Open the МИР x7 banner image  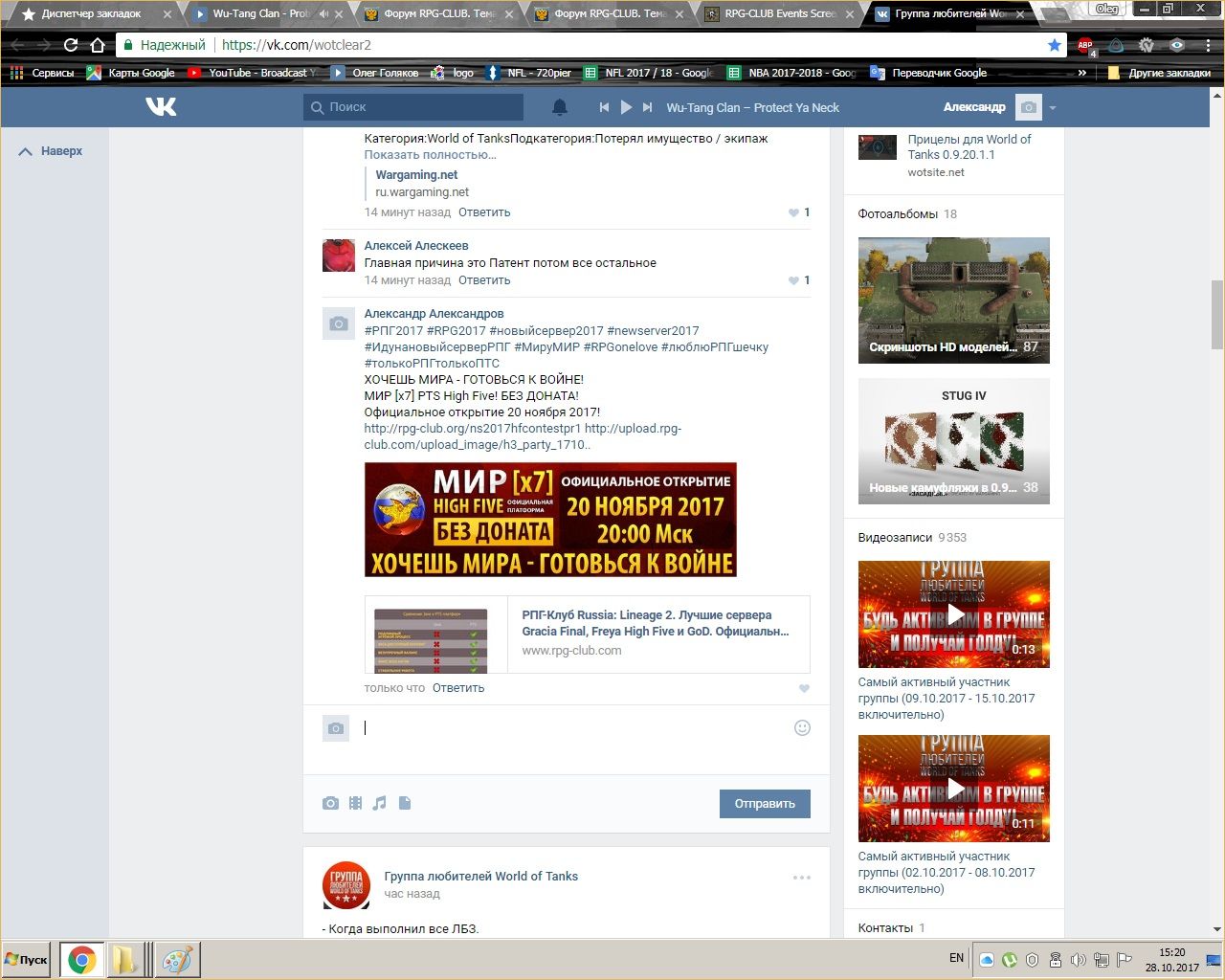click(550, 520)
